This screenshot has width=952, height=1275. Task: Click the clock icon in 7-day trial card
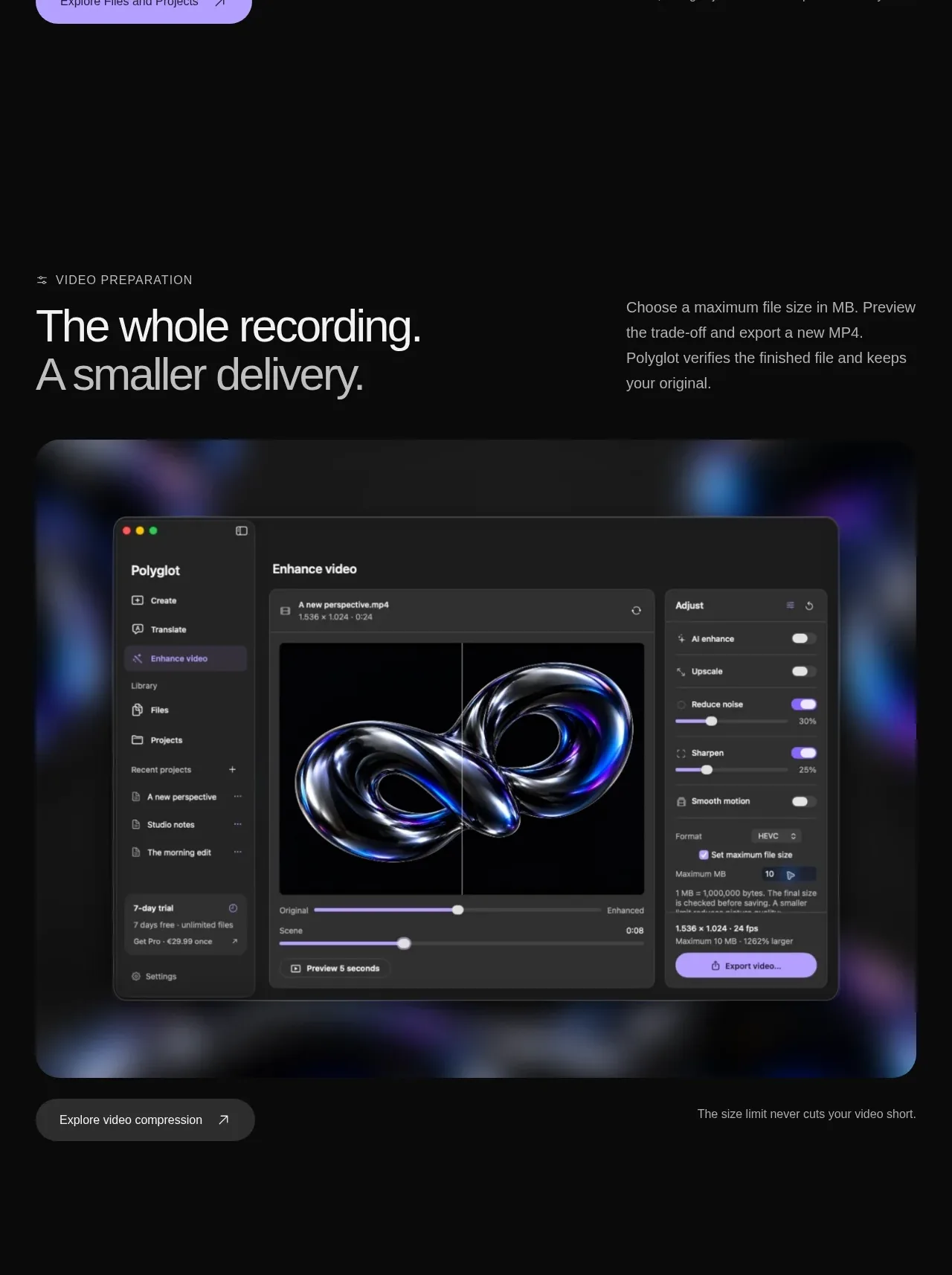point(233,908)
